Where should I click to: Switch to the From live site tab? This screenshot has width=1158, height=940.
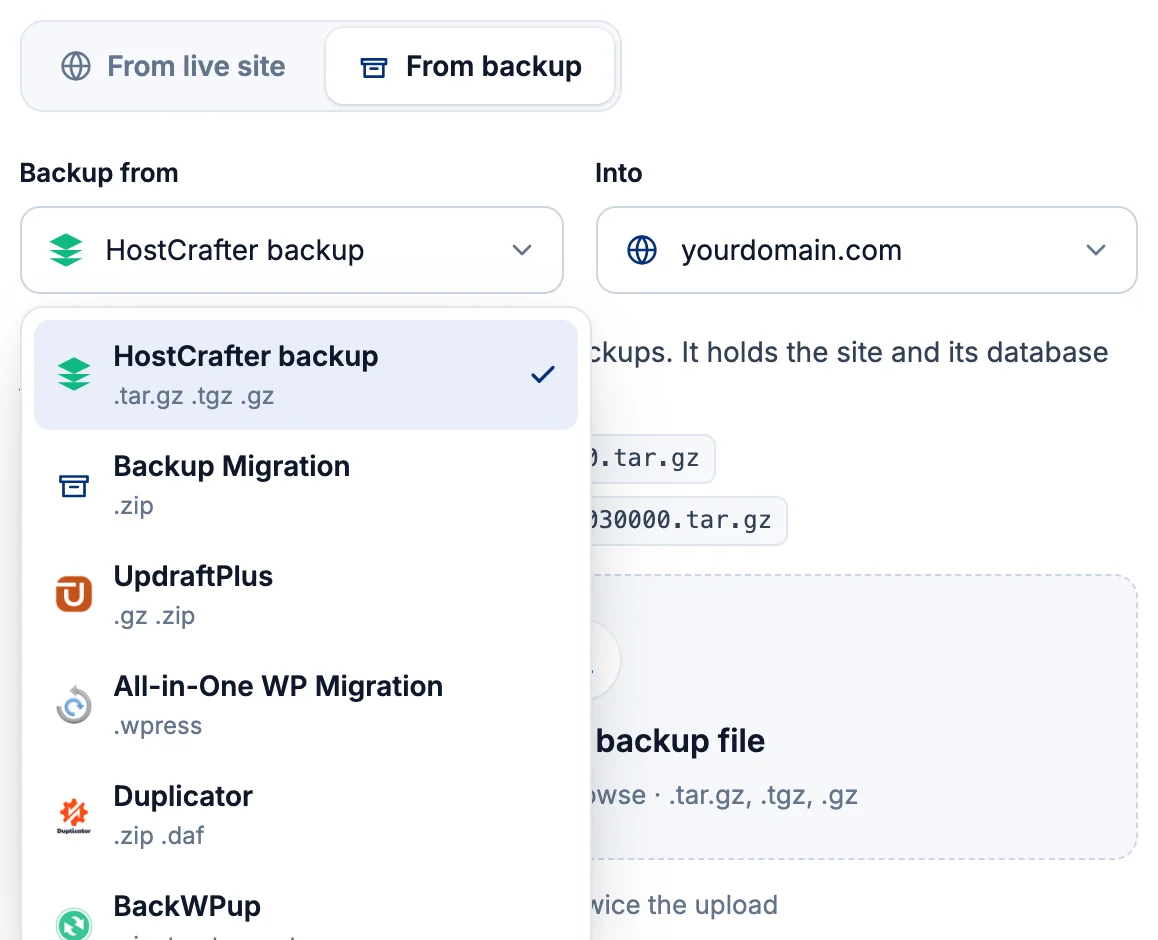coord(174,66)
